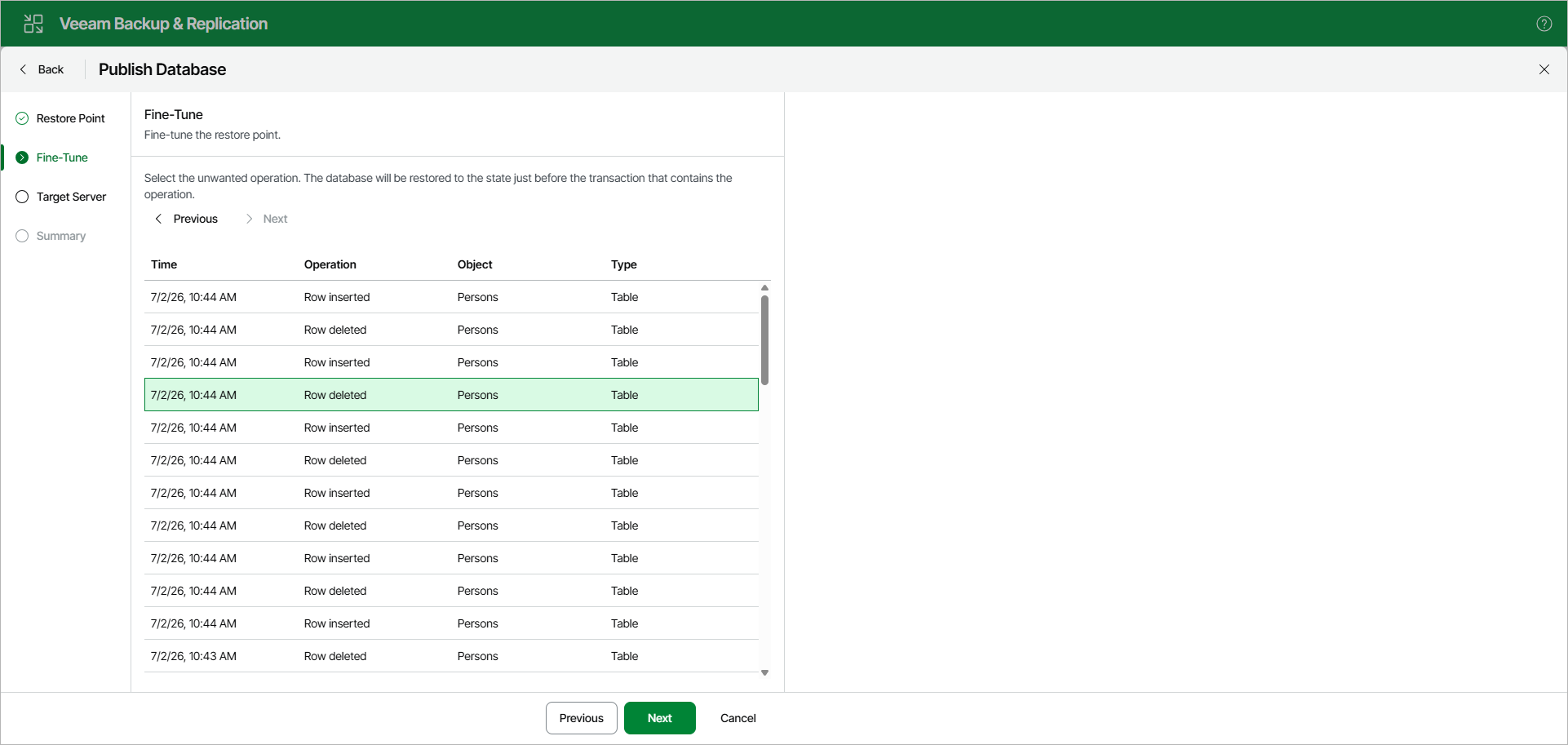
Task: Click Previous above the operations table
Action: click(x=187, y=219)
